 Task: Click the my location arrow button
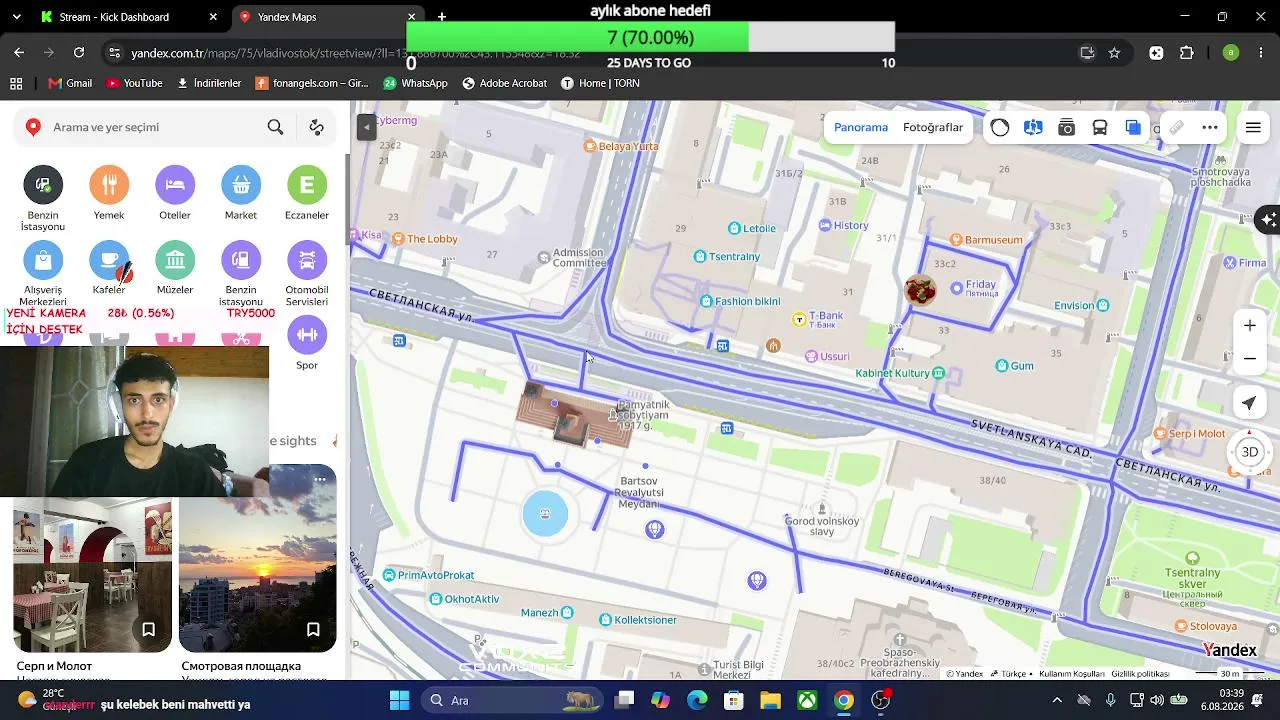point(1249,403)
